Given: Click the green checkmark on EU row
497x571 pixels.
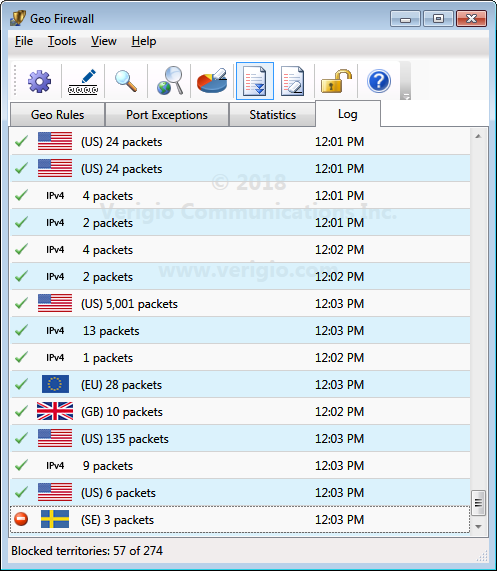Looking at the screenshot, I should coord(21,383).
